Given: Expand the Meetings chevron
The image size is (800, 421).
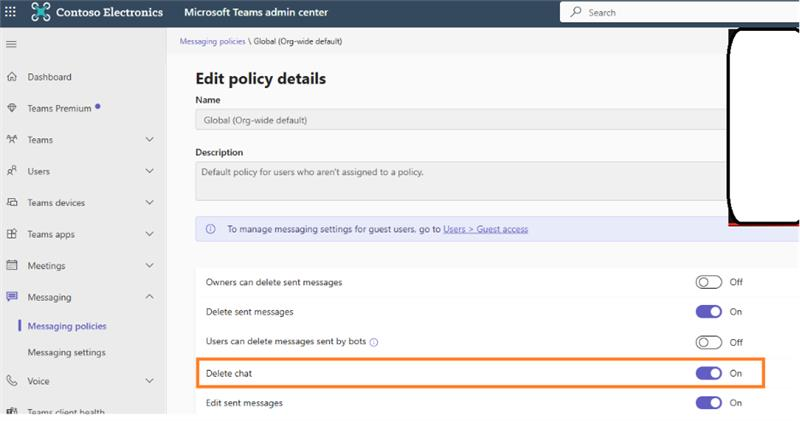Looking at the screenshot, I should pos(149,265).
